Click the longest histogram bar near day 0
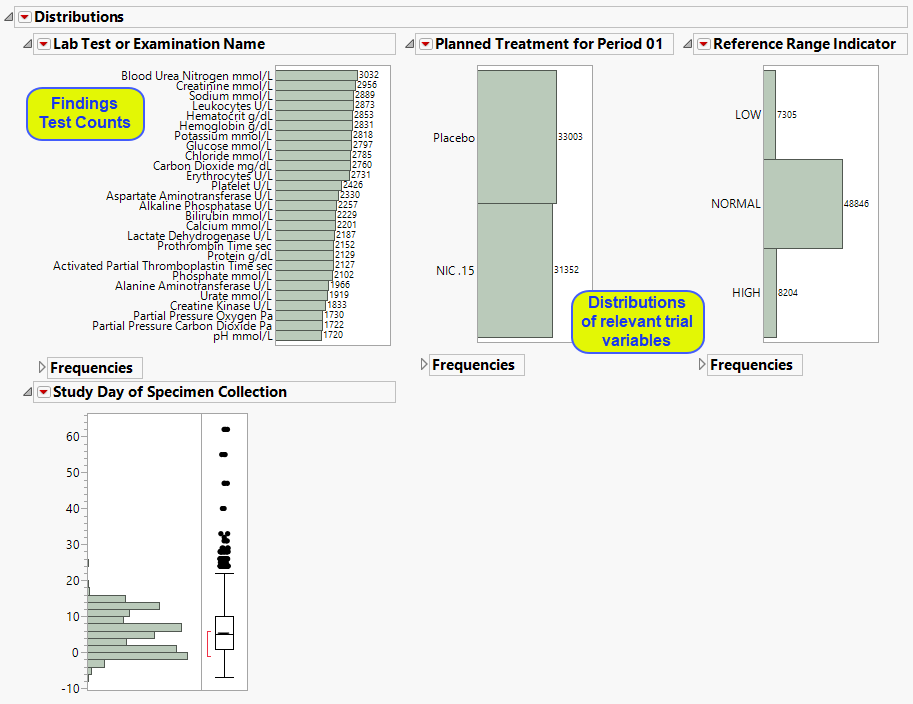Screen dimensions: 913x704 click(137, 656)
